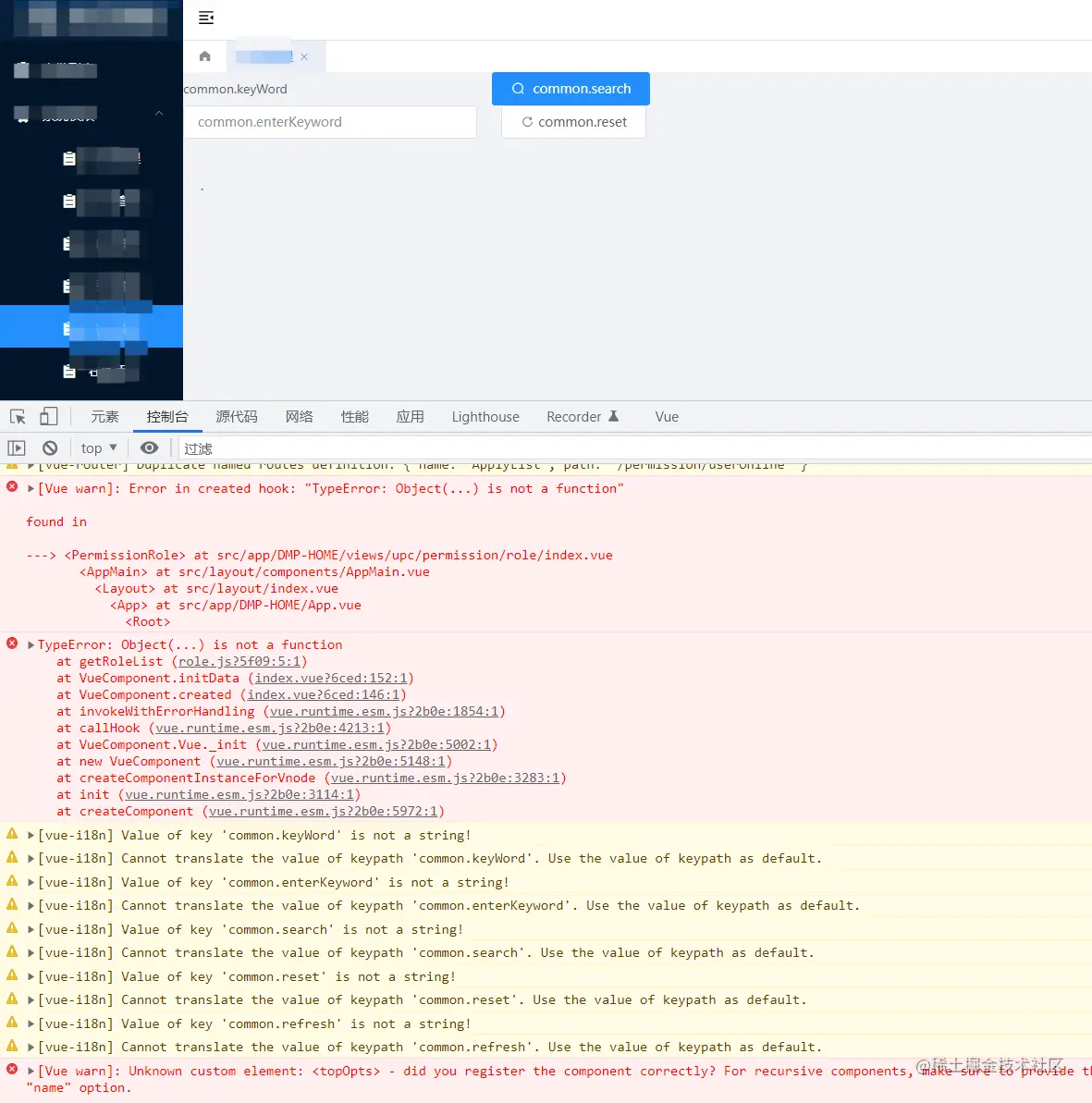Show the console sidebar panel icon
The width and height of the screenshot is (1092, 1103).
(17, 448)
